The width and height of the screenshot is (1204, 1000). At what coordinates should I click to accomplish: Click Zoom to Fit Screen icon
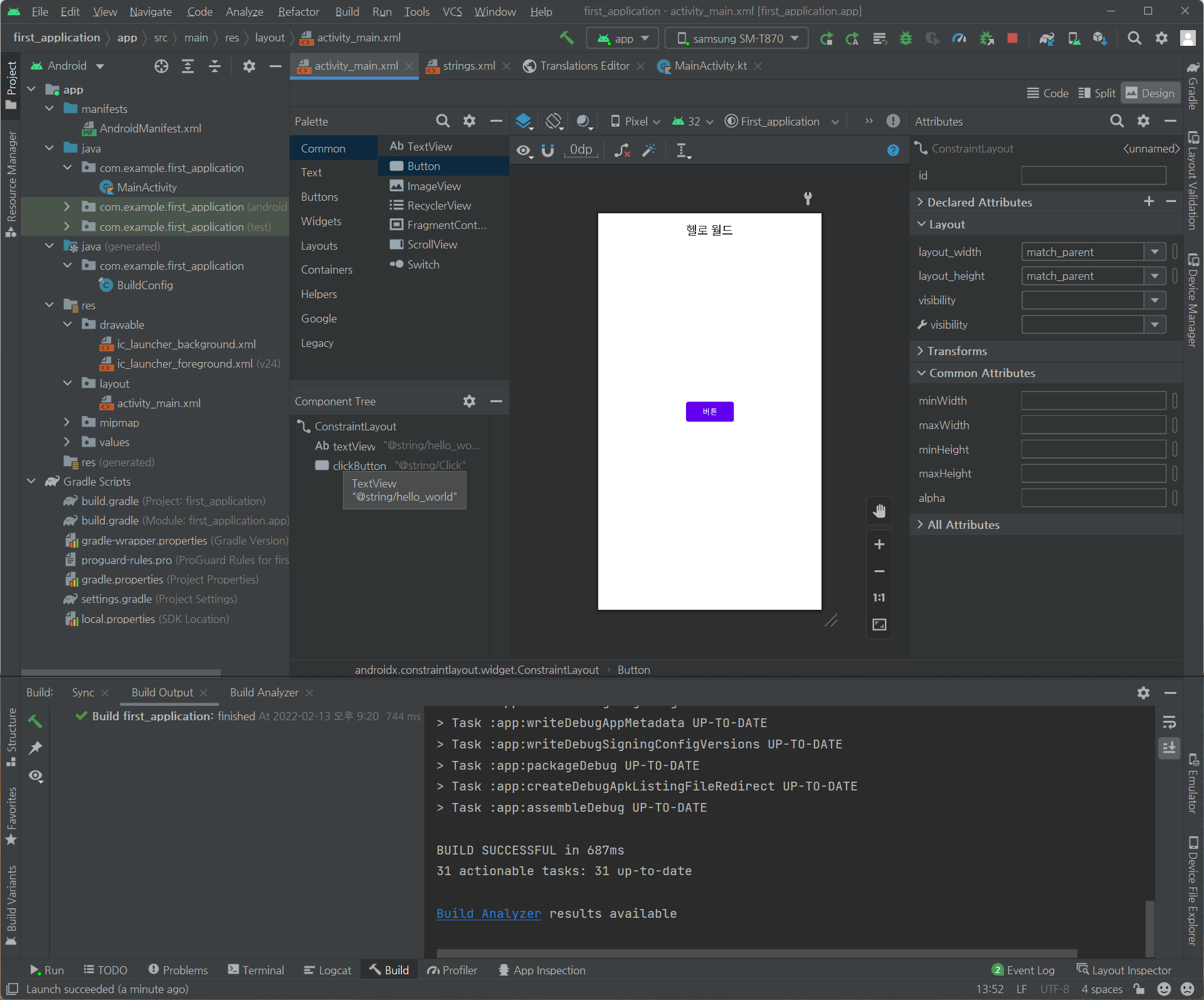point(879,625)
